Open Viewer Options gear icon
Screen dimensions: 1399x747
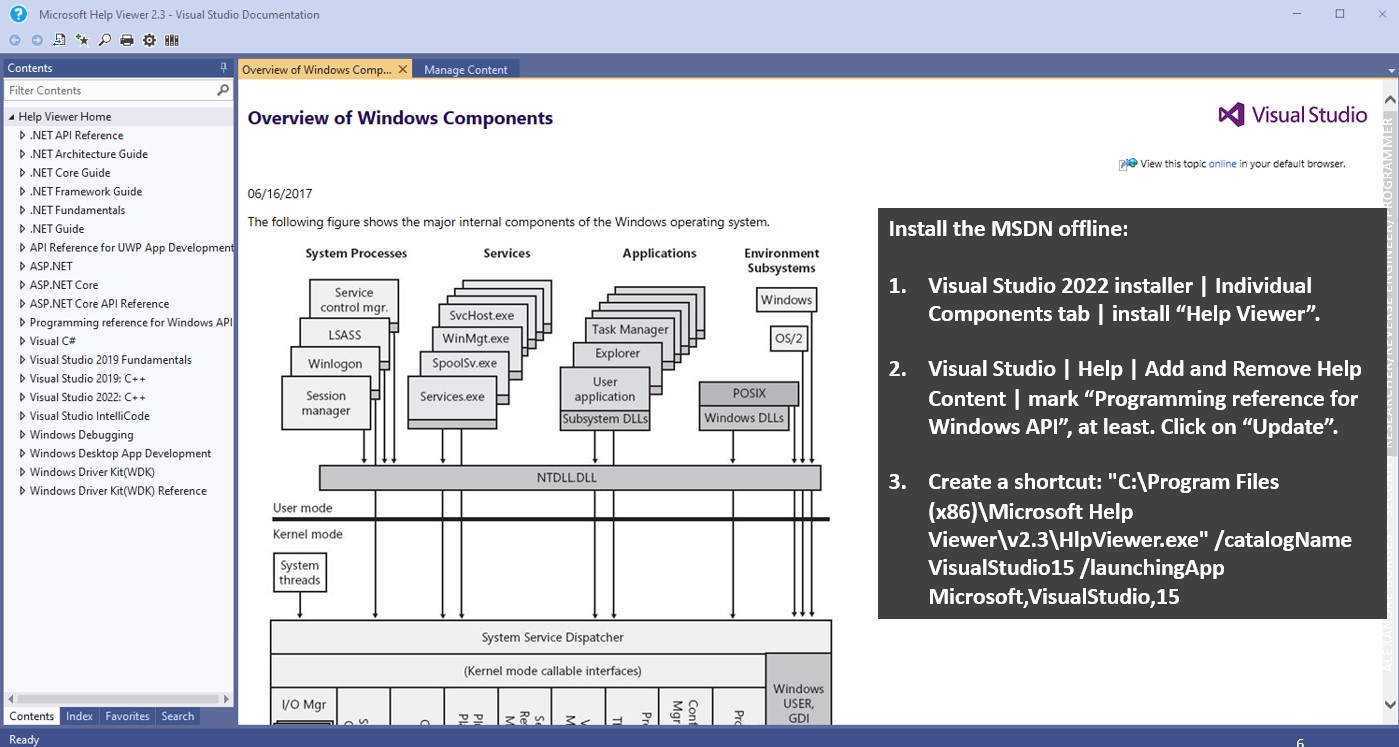(149, 40)
